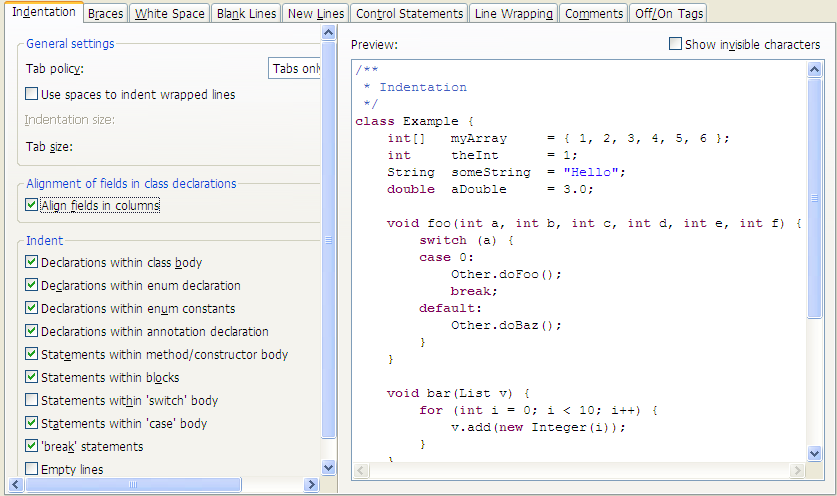Click 'String someString' line in preview

tap(506, 172)
